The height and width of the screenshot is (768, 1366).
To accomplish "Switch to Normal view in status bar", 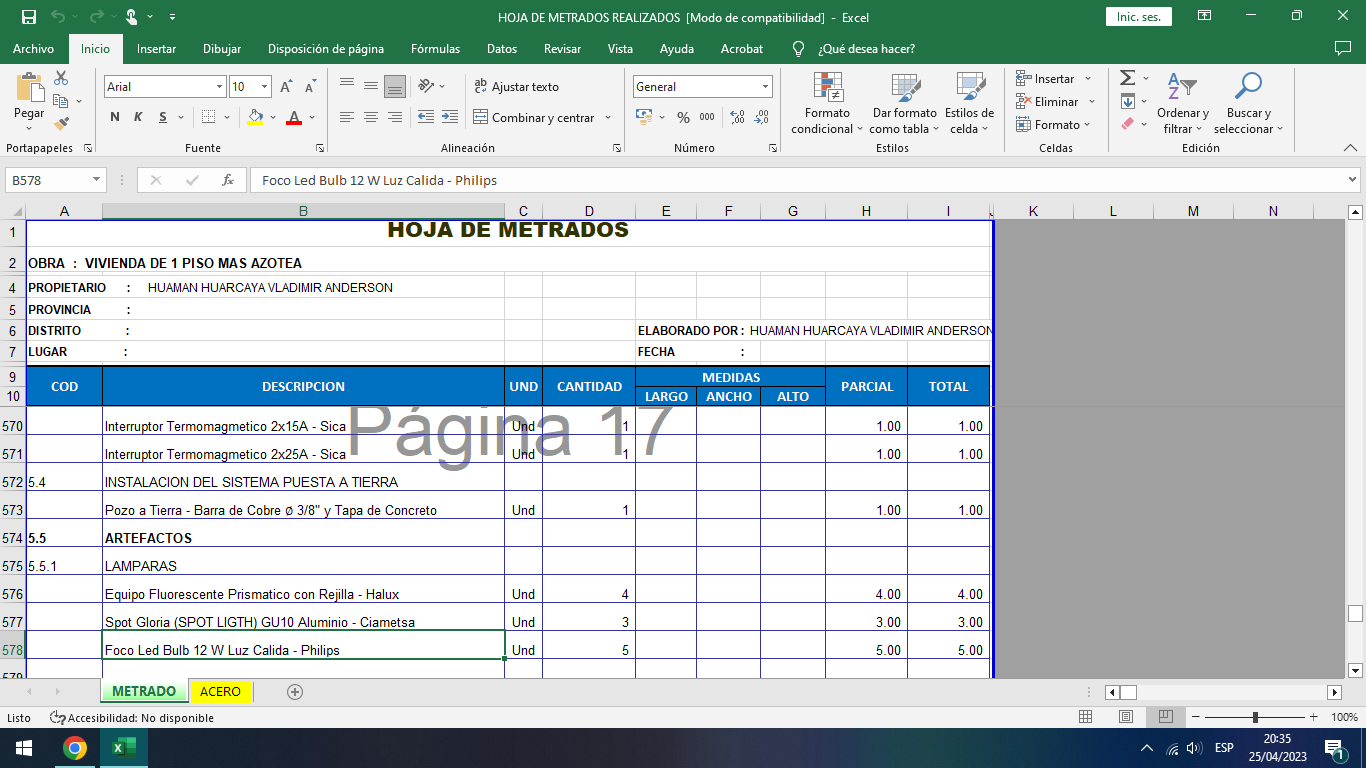I will (1086, 717).
